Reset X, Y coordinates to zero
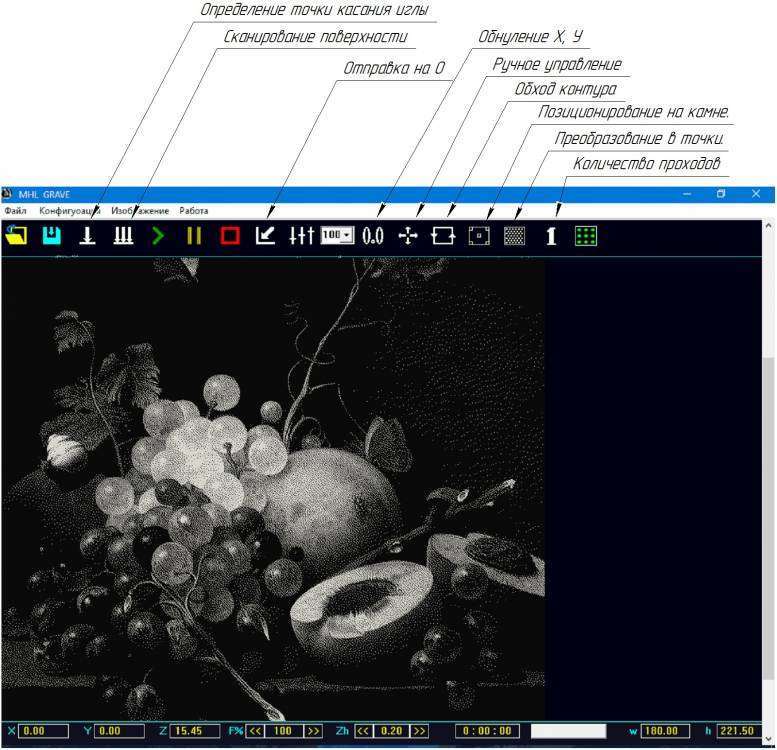The height and width of the screenshot is (750, 777). (x=373, y=236)
